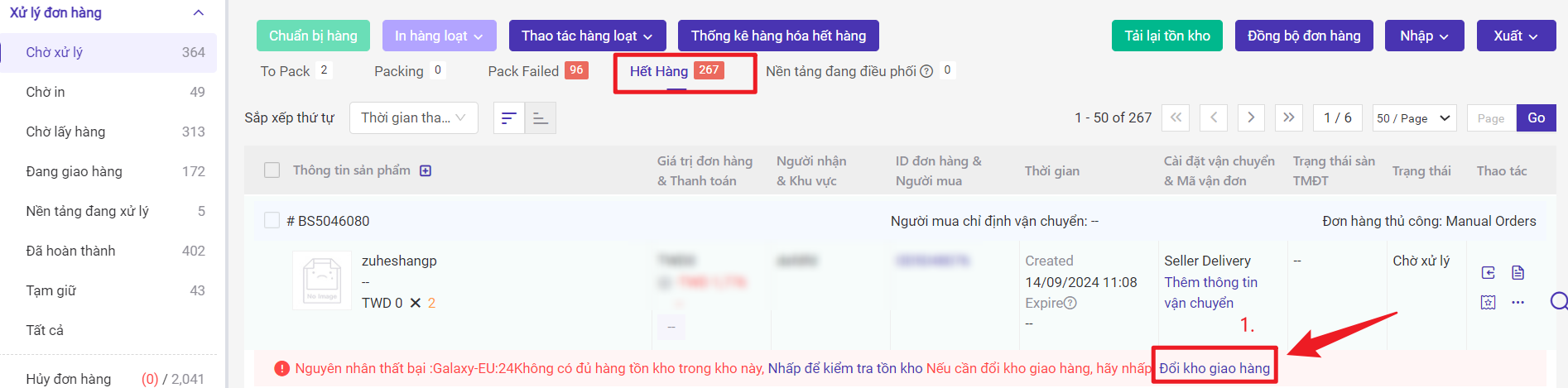Switch to the Packing tab
Image resolution: width=1568 pixels, height=388 pixels.
pyautogui.click(x=409, y=71)
